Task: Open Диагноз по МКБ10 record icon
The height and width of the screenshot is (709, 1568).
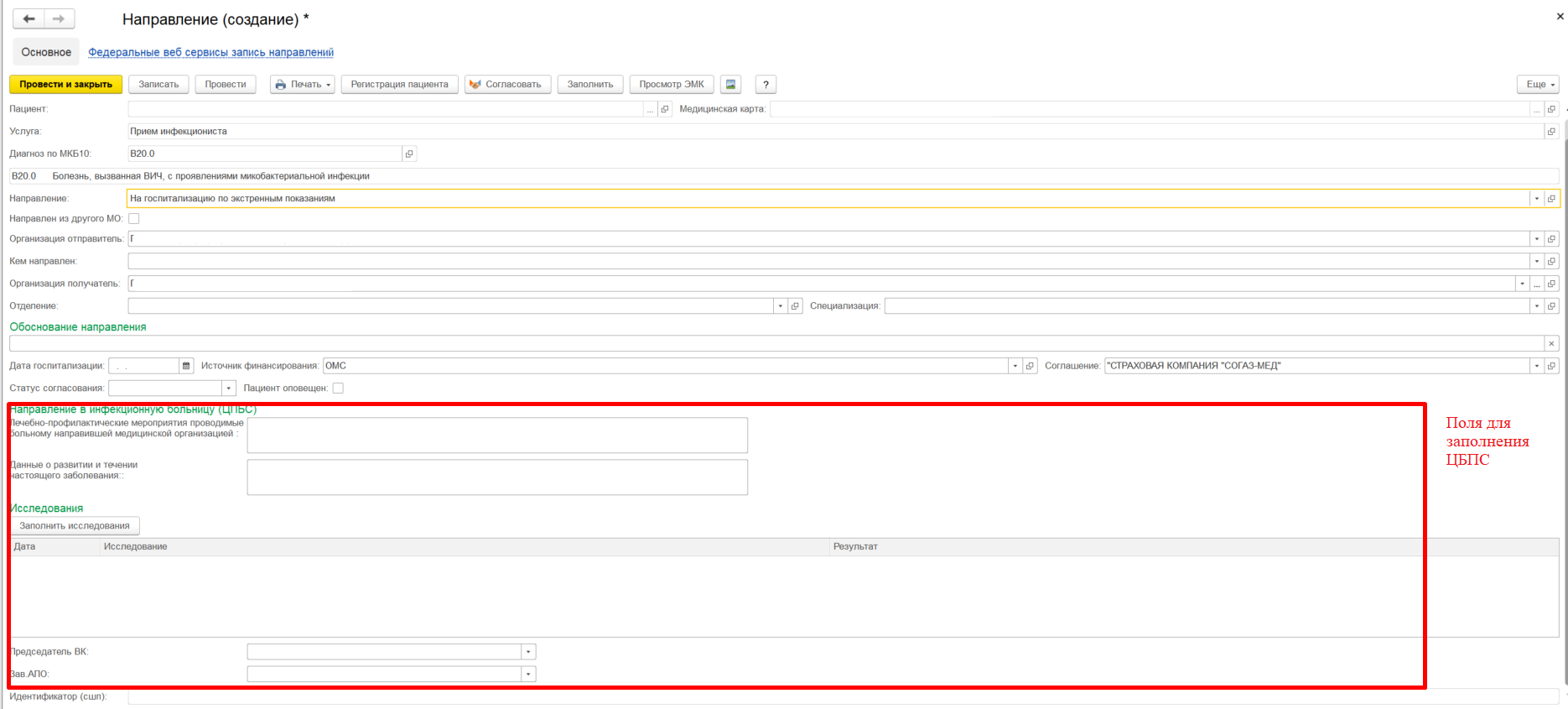Action: (409, 154)
